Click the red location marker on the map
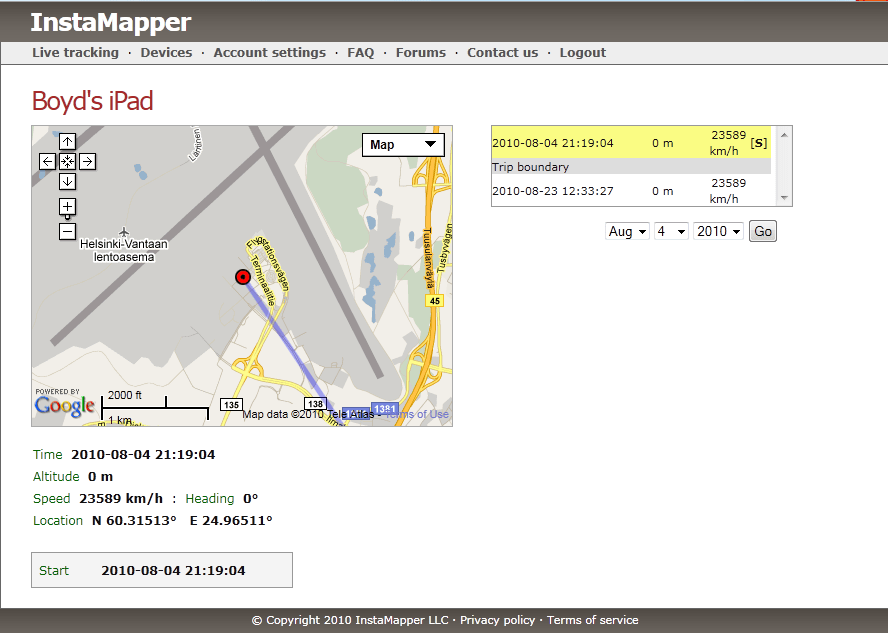888x633 pixels. click(x=243, y=277)
